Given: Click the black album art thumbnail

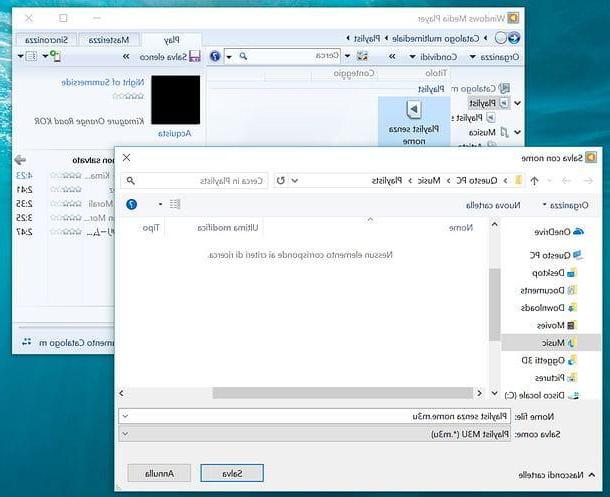Looking at the screenshot, I should (175, 100).
